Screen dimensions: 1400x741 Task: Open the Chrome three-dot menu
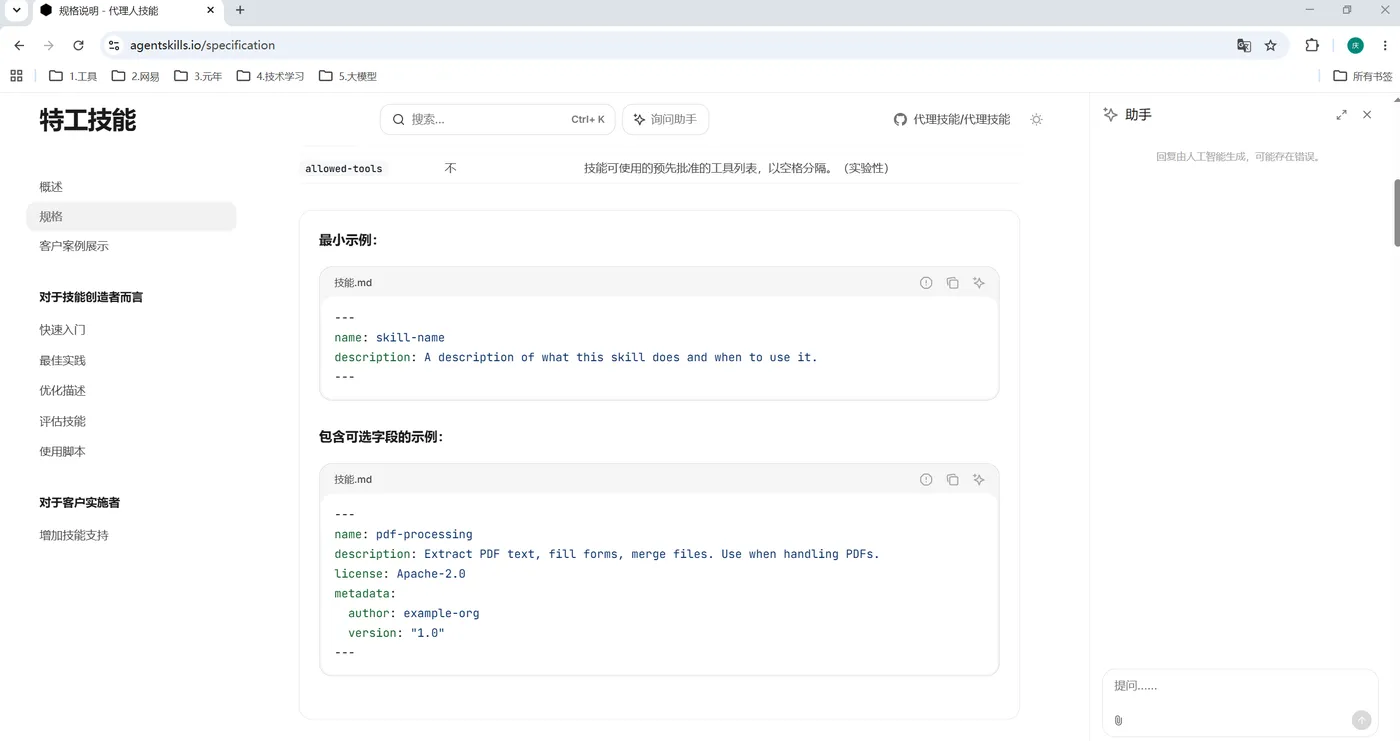[x=1385, y=45]
